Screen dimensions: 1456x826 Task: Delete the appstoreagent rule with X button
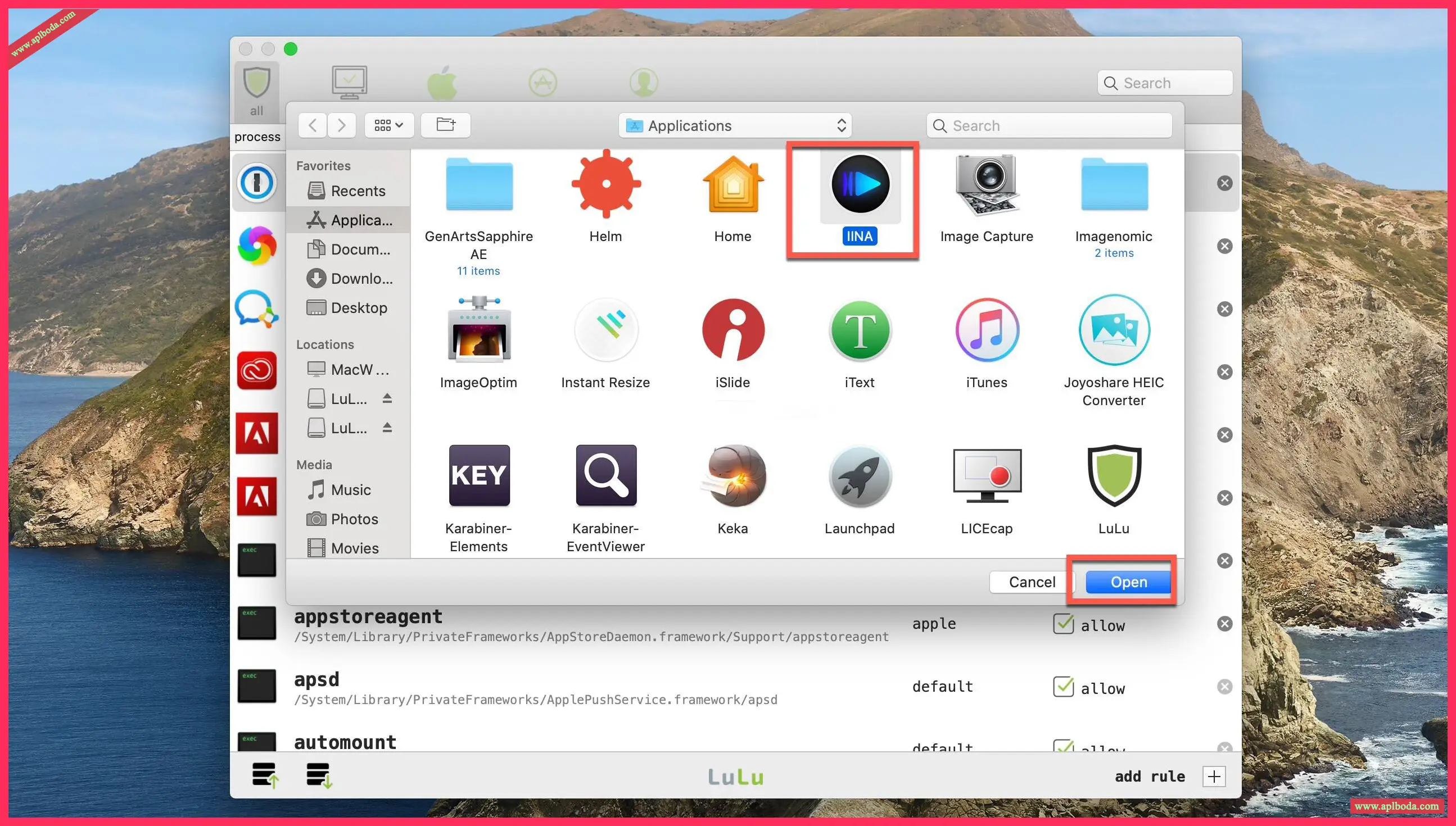point(1224,624)
